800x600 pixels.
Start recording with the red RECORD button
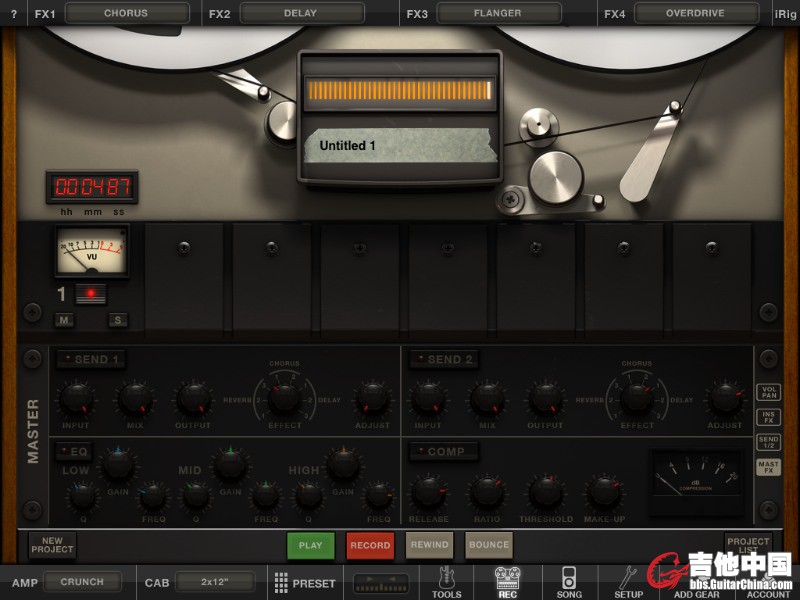[x=370, y=545]
